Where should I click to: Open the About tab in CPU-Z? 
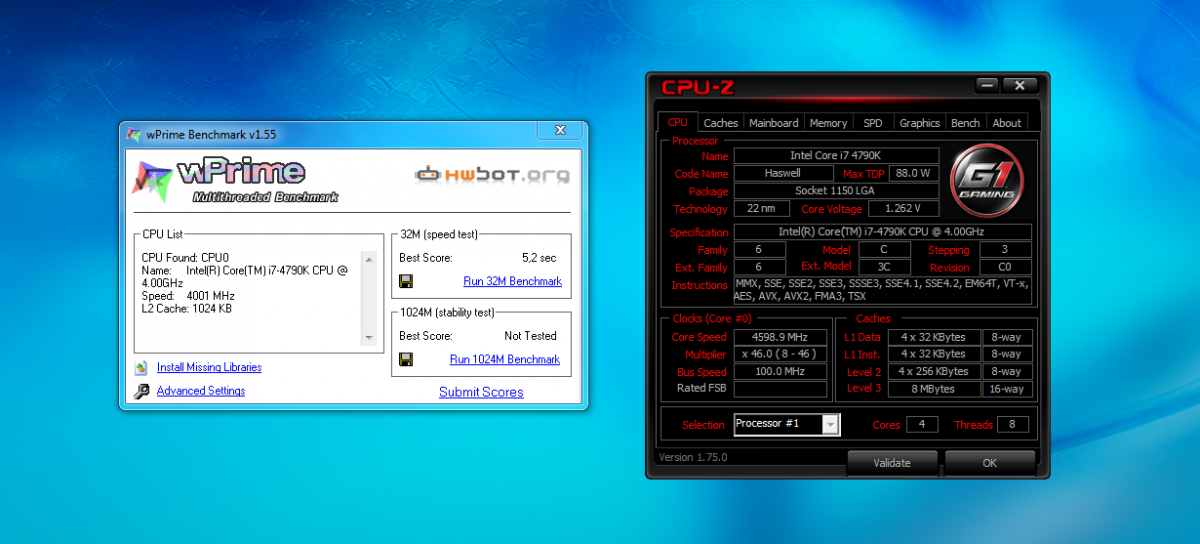tap(1007, 123)
